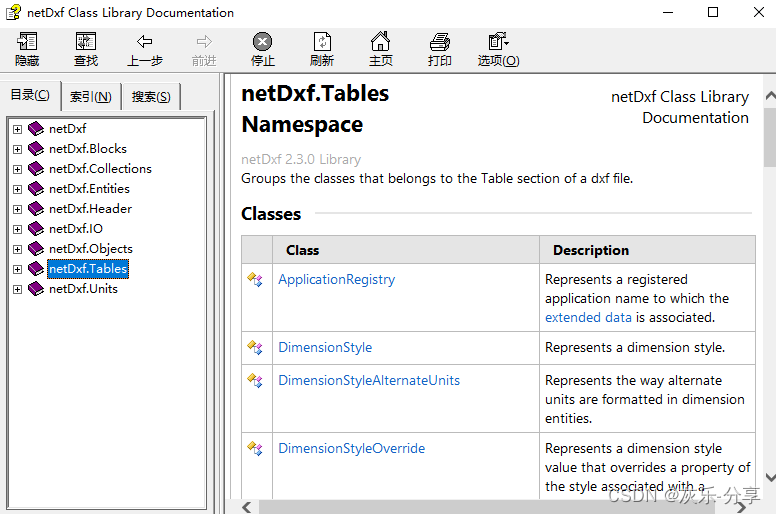776x514 pixels.
Task: Expand the netDxf.Tables tree node
Action: point(17,270)
